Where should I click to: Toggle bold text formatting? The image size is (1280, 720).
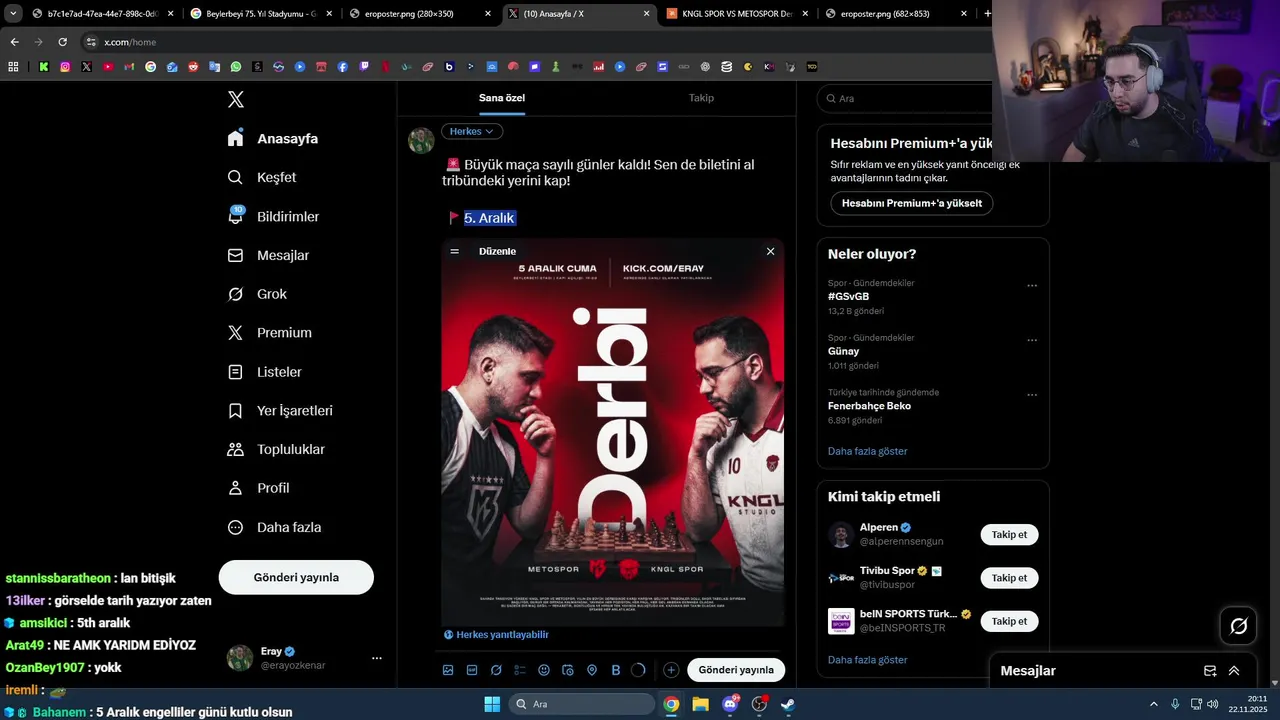pos(616,670)
